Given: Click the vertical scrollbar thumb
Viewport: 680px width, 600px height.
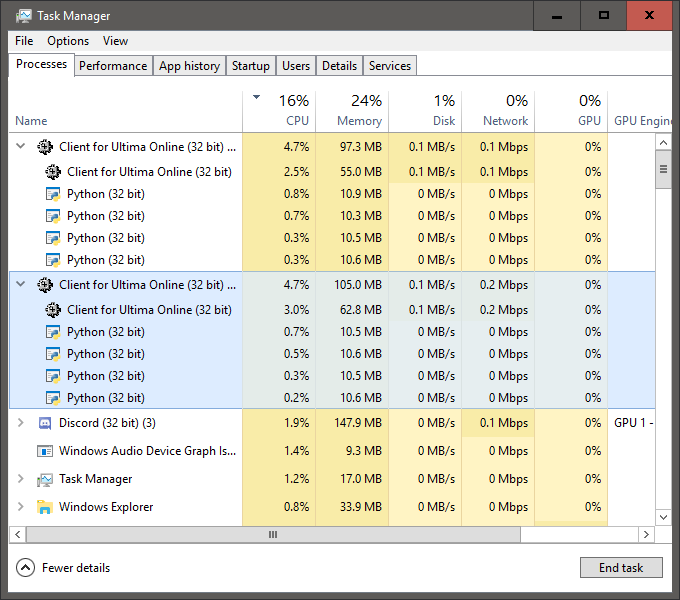Looking at the screenshot, I should (664, 170).
